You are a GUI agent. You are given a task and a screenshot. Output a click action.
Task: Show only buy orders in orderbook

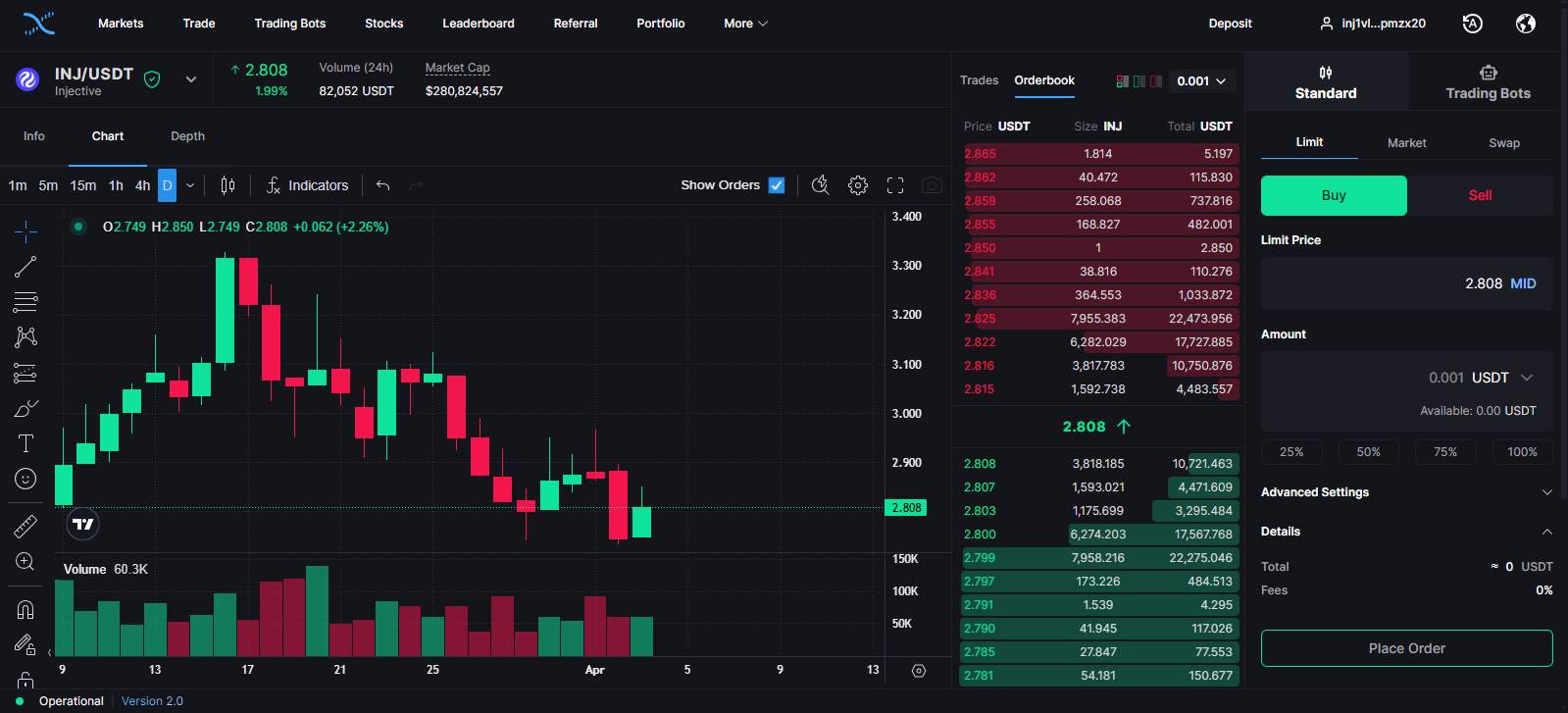[1139, 81]
